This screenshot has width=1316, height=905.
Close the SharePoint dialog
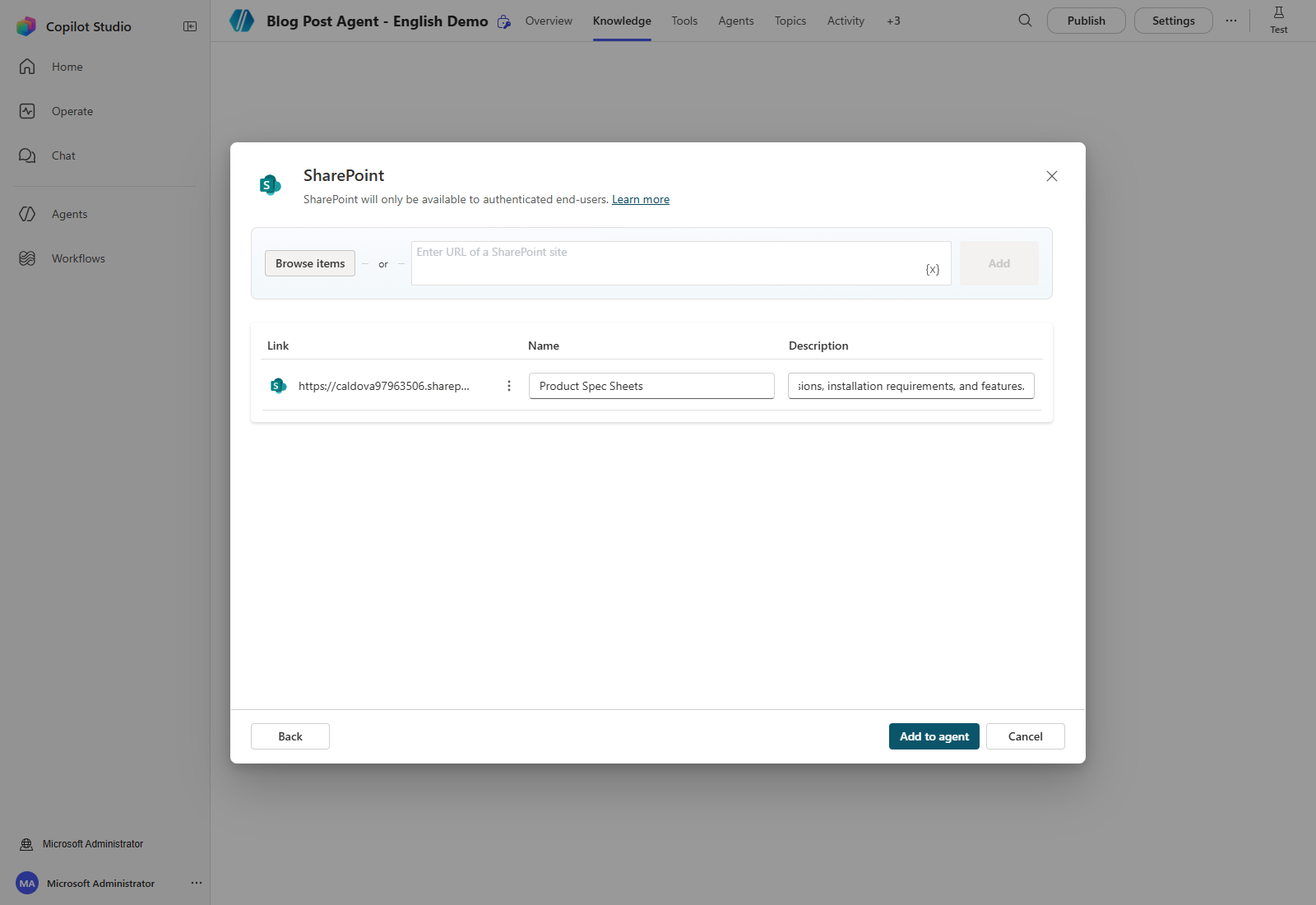[x=1052, y=176]
